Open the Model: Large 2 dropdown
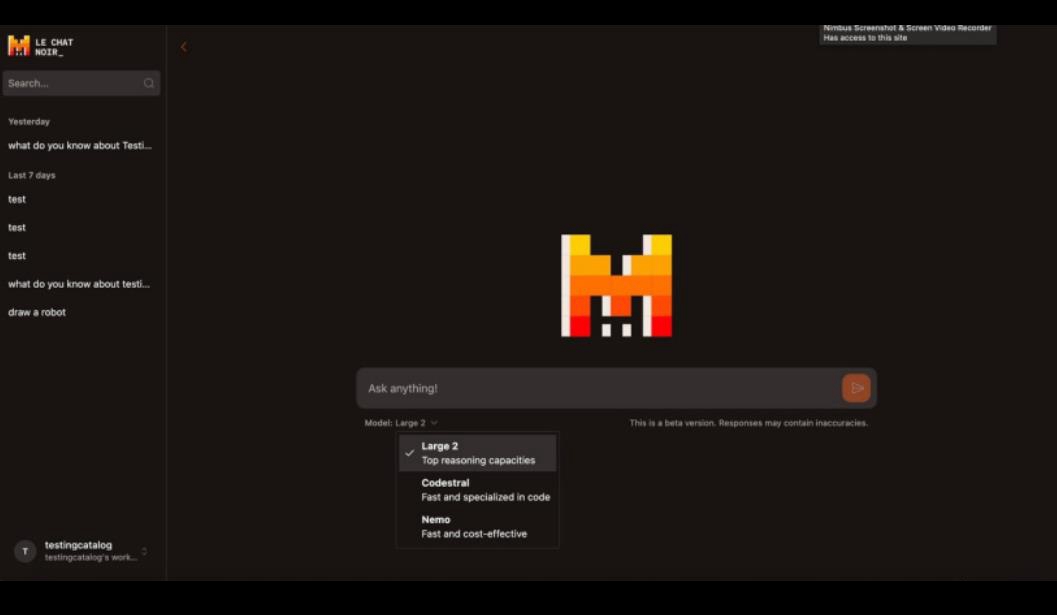Screen dimensions: 1057x615 click(401, 423)
